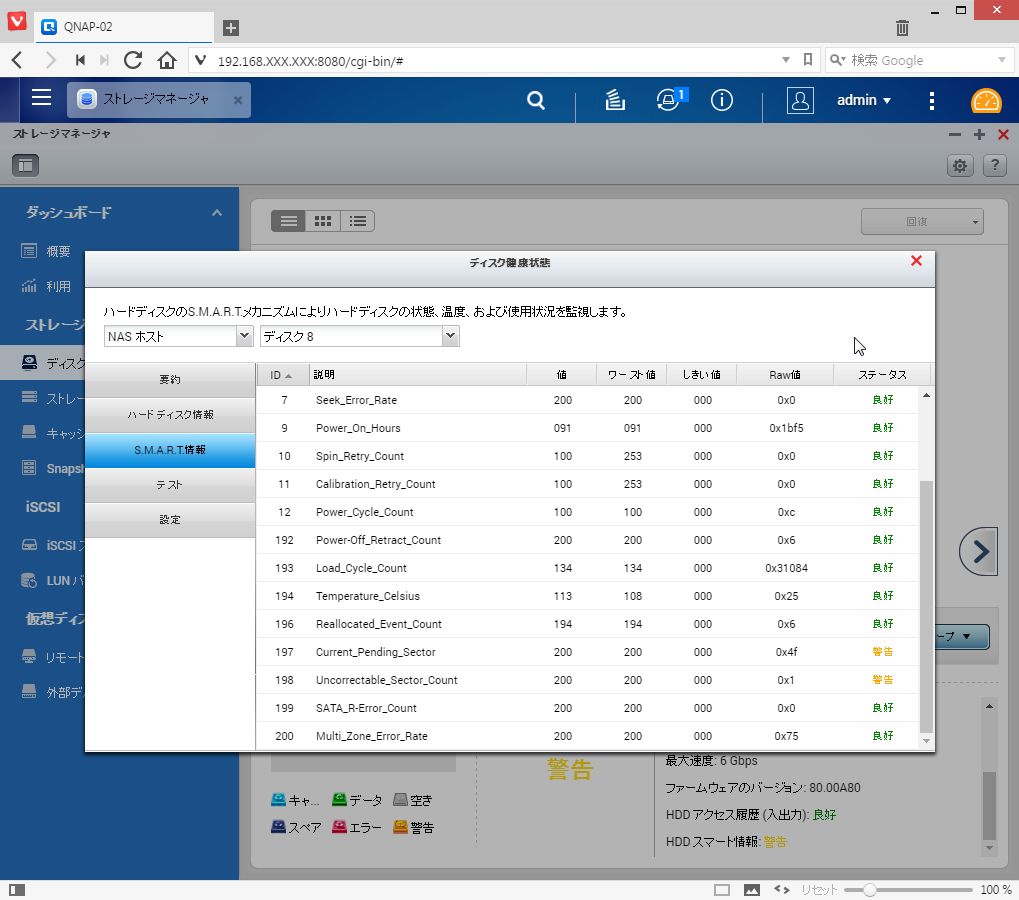Select the S.M.A.R.T.情報 tab

point(170,450)
